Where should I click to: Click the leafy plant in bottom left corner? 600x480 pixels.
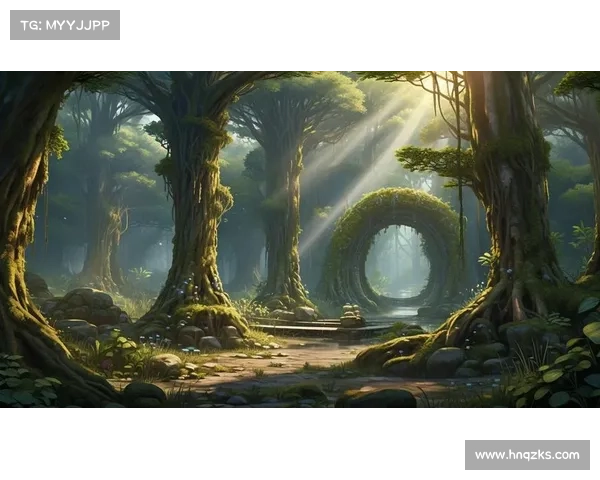(x=25, y=383)
